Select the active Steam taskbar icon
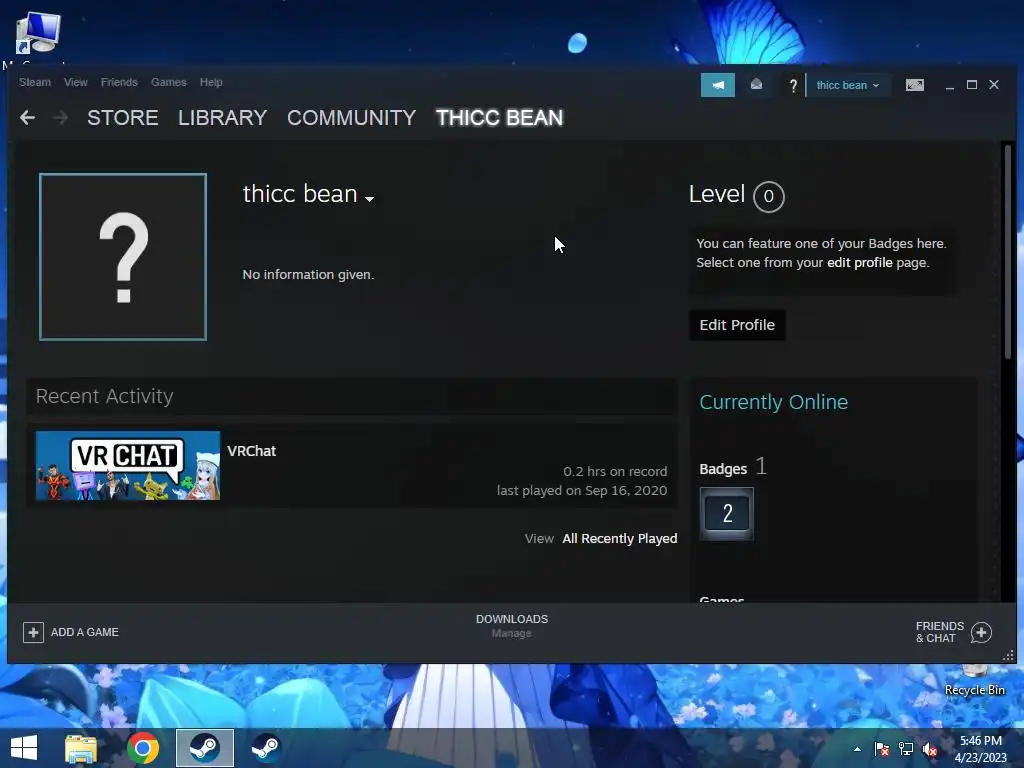Image resolution: width=1024 pixels, height=768 pixels. pyautogui.click(x=204, y=748)
